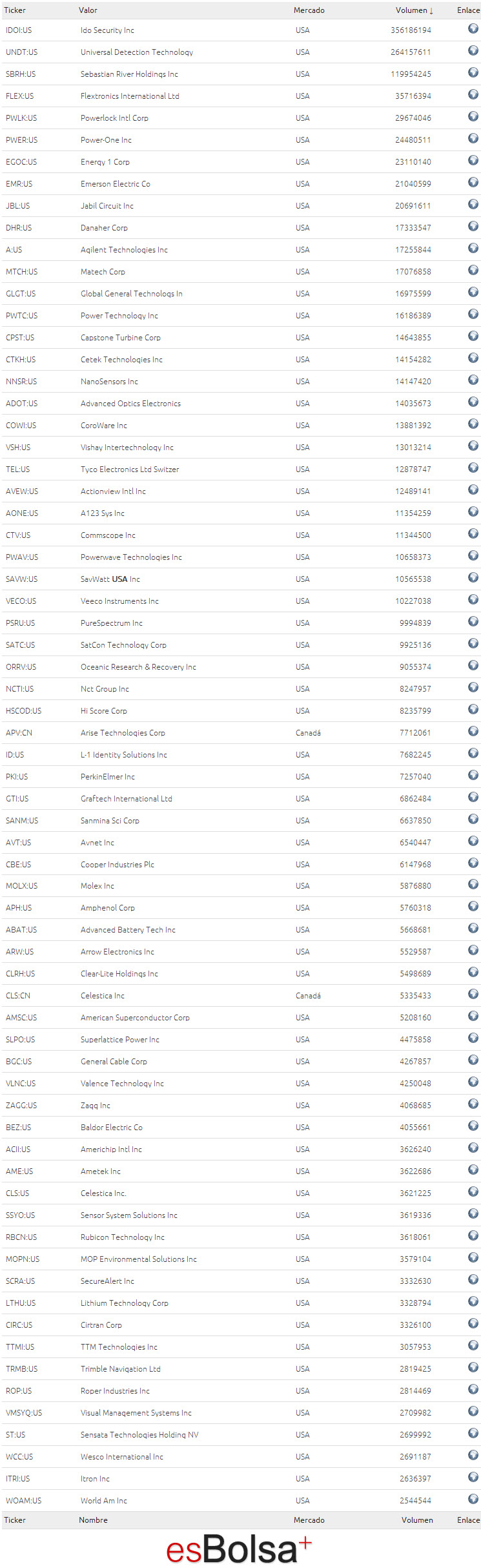Click the globe icon next to Celestica Inc Canadá

(473, 994)
